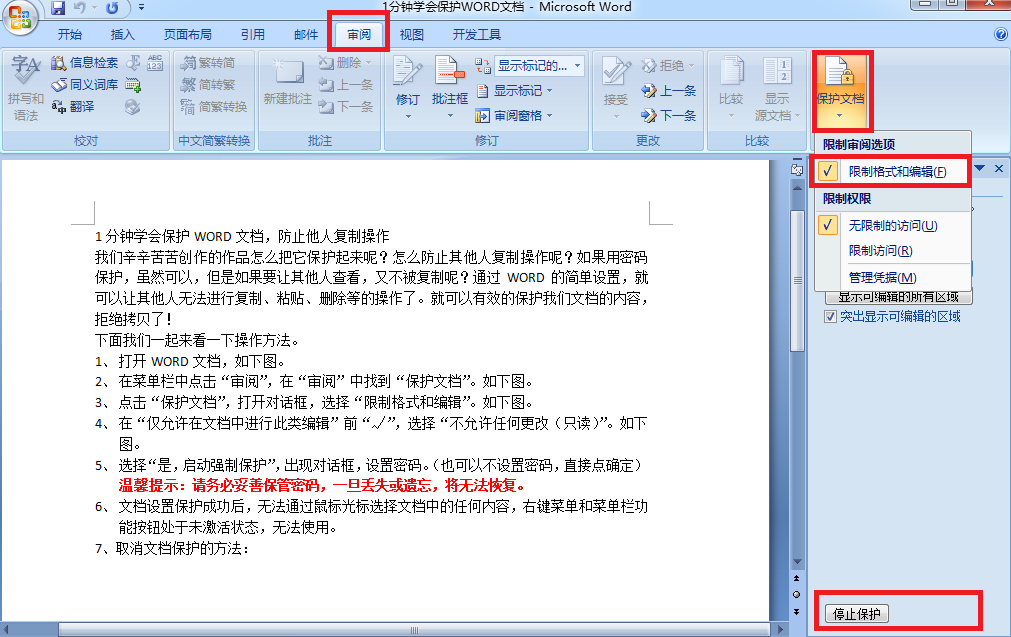Run 拼写和语法 spelling check
Viewport: 1011px width, 637px height.
[25, 88]
